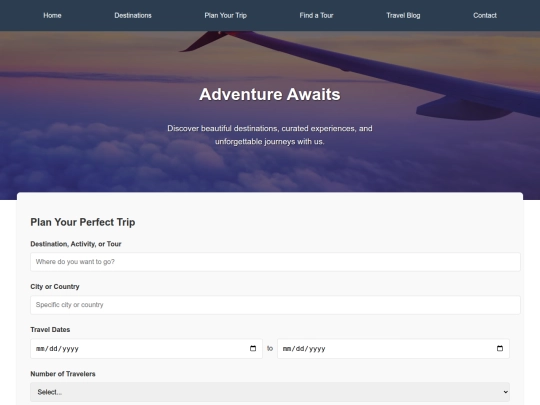The width and height of the screenshot is (540, 405).
Task: Click the 'Travel Dates' label
Action: [x=50, y=330]
